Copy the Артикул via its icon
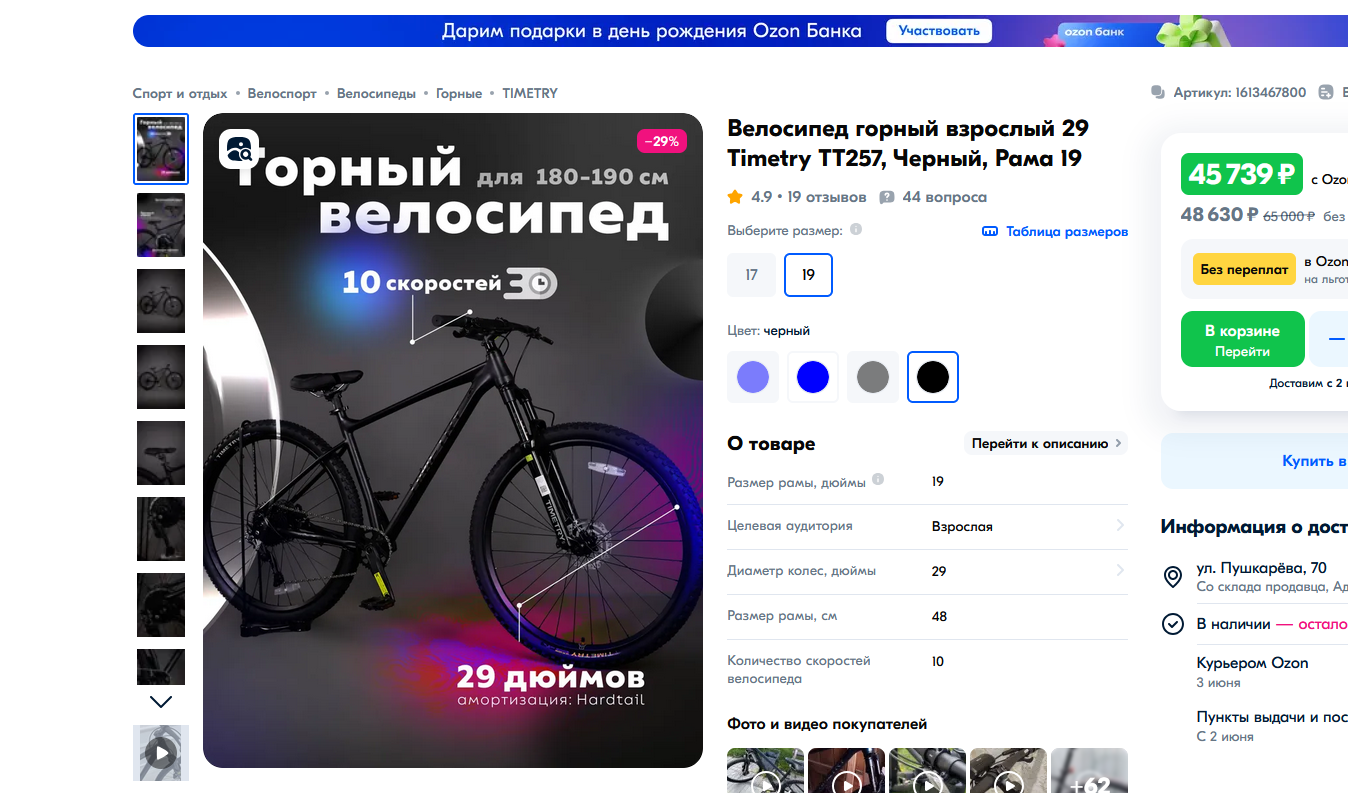The image size is (1348, 793). pos(1158,92)
